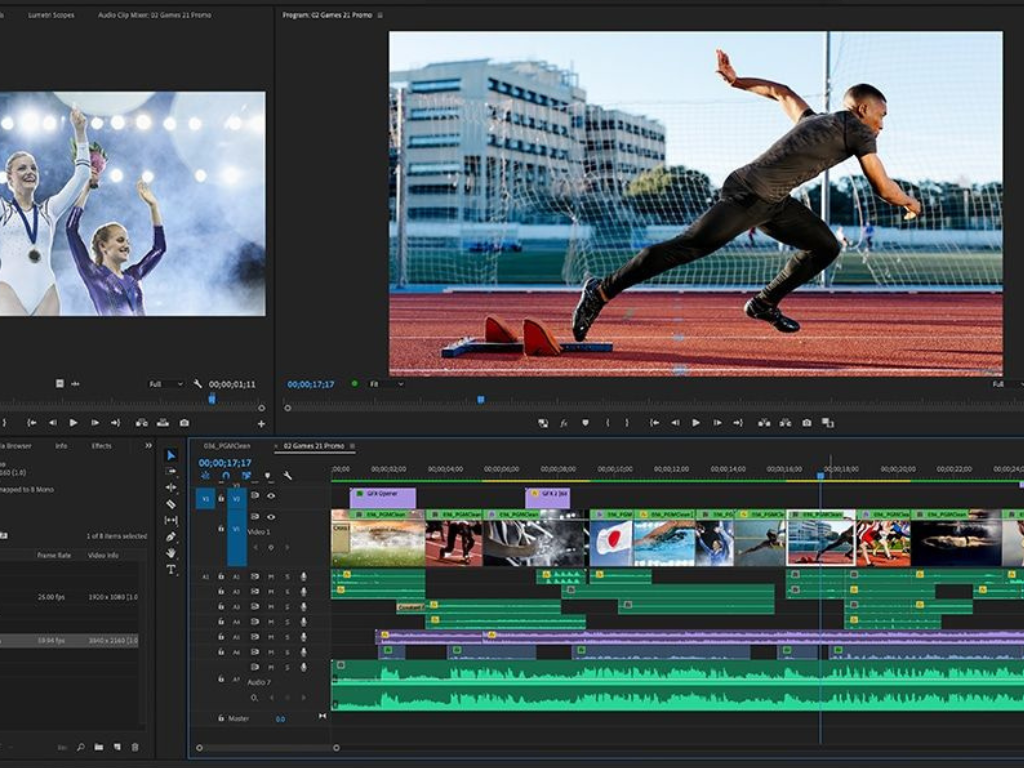The width and height of the screenshot is (1024, 768).
Task: Open timeline display settings wrench
Action: click(288, 476)
